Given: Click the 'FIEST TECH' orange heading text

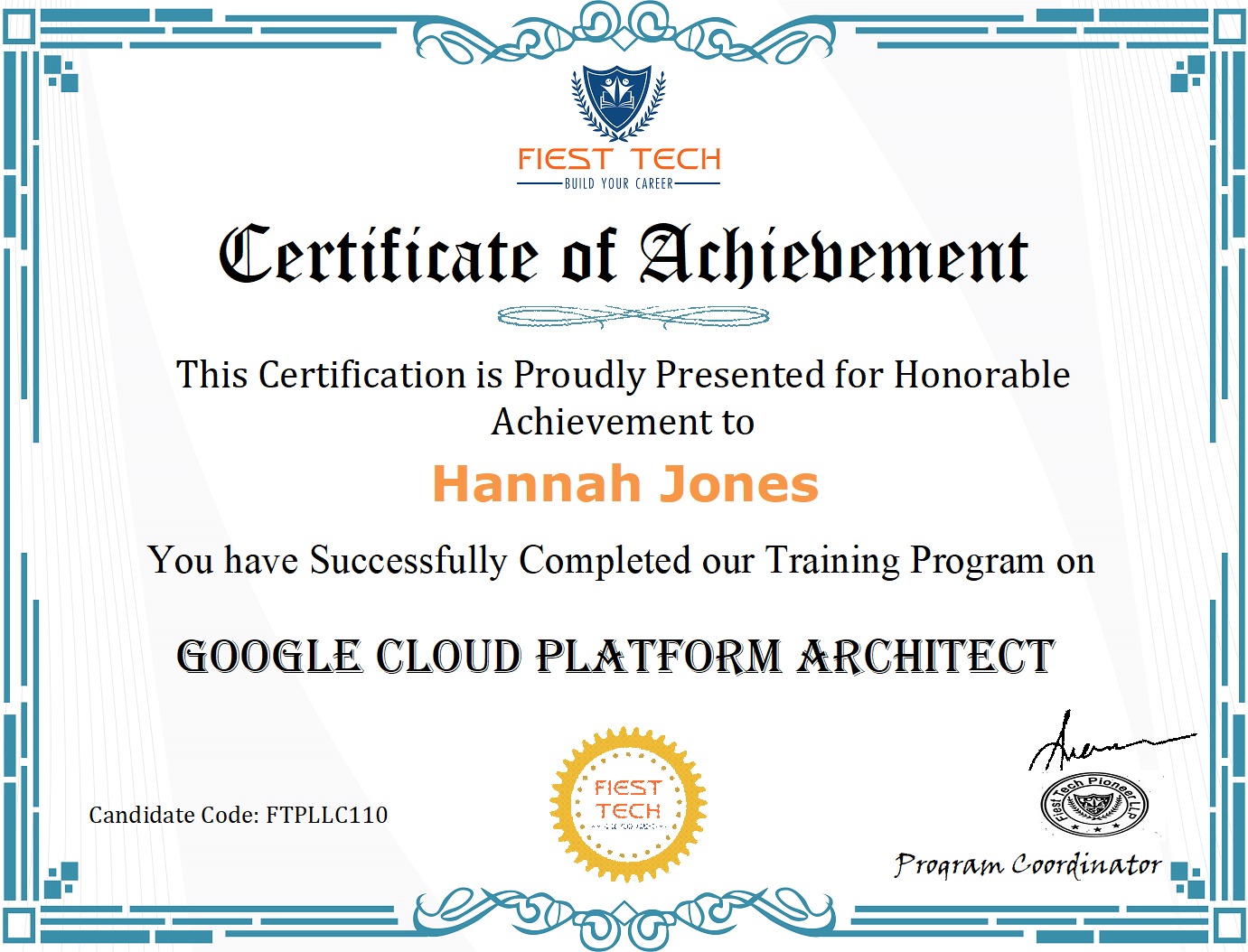Looking at the screenshot, I should tap(619, 160).
